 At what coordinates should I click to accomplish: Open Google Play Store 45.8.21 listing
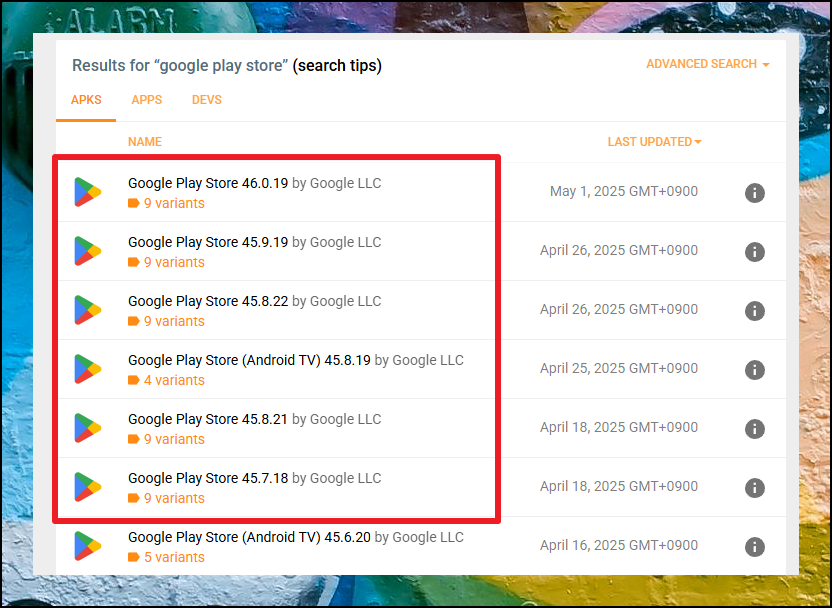pos(208,419)
